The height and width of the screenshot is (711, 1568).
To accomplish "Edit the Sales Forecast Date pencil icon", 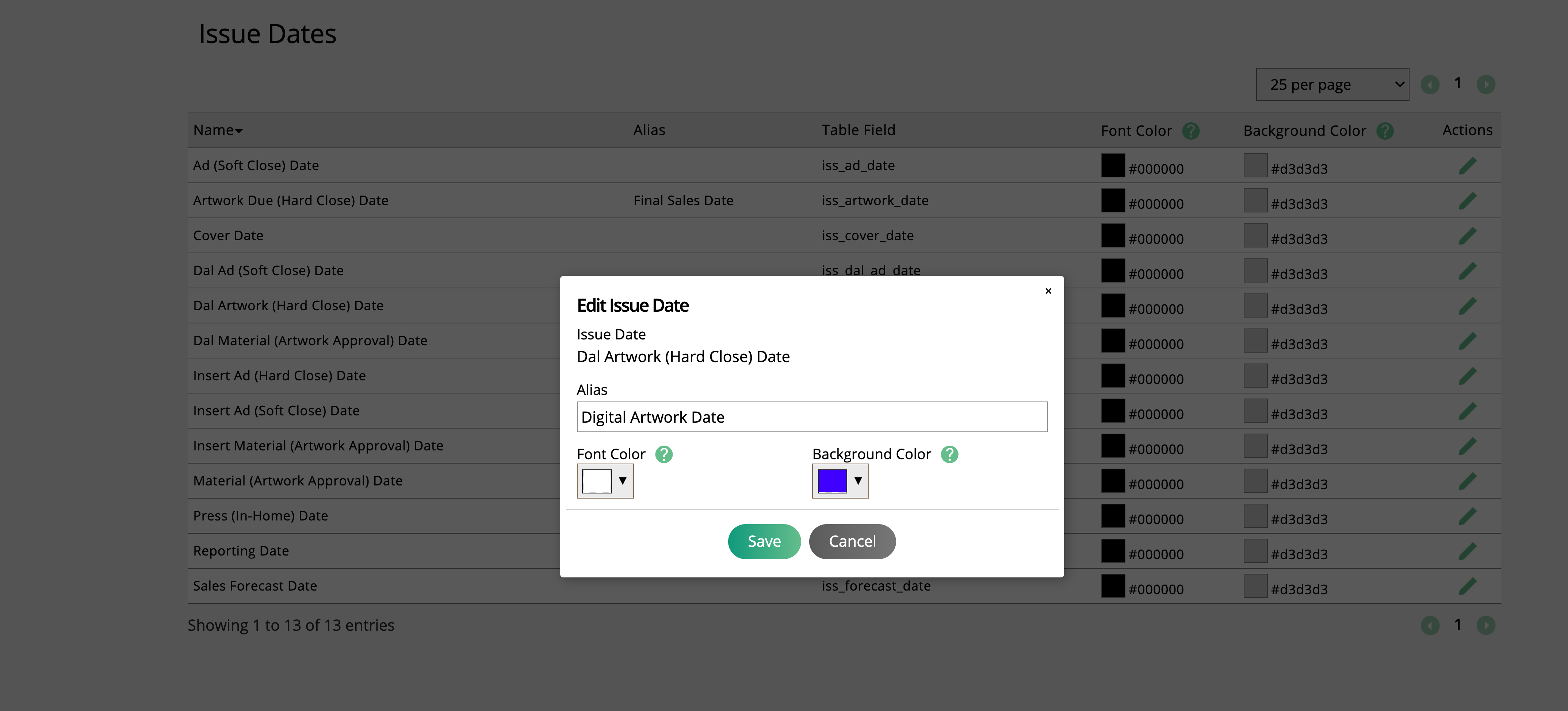I will pos(1467,586).
